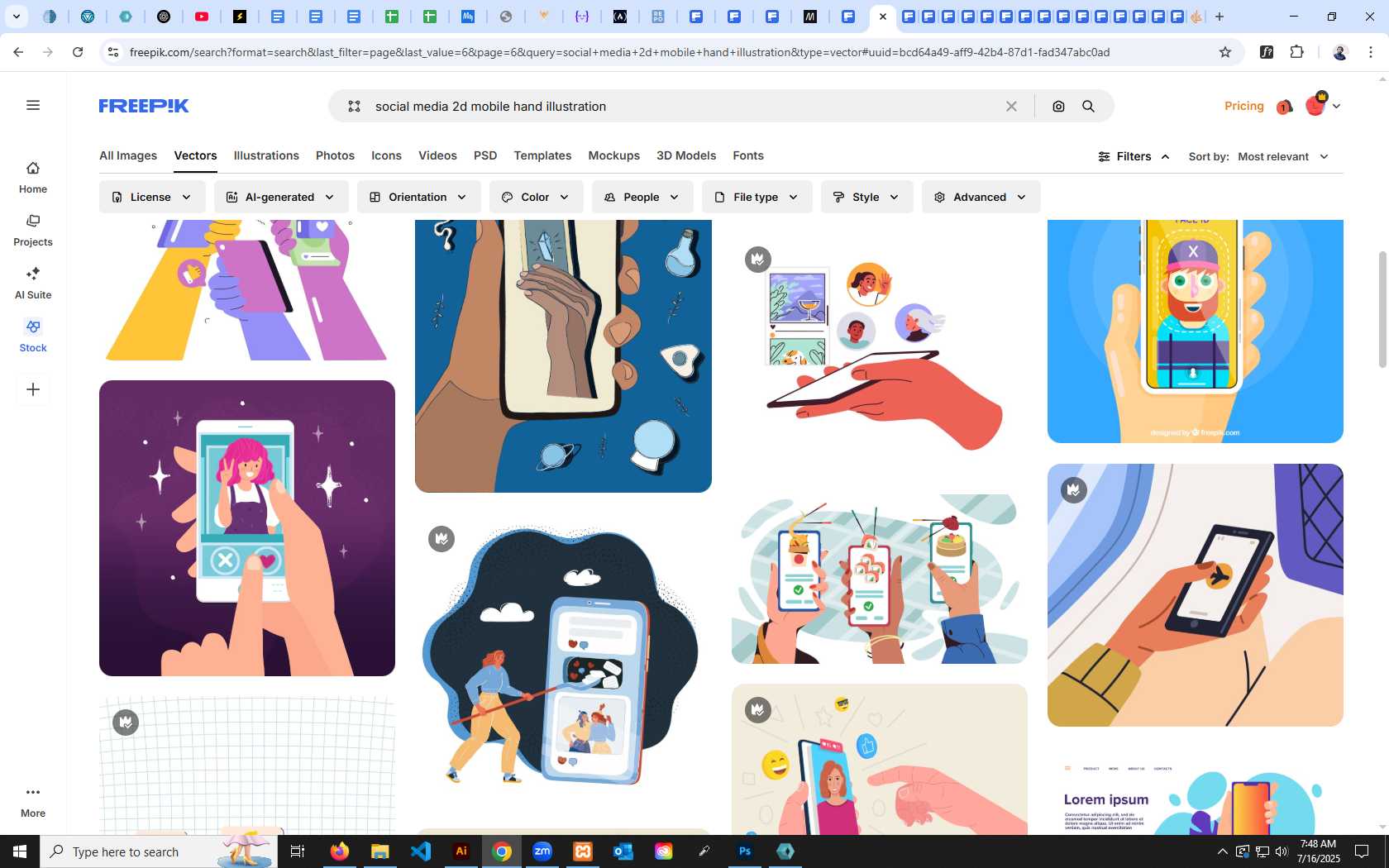Expand Color filter dropdown

pos(536,197)
